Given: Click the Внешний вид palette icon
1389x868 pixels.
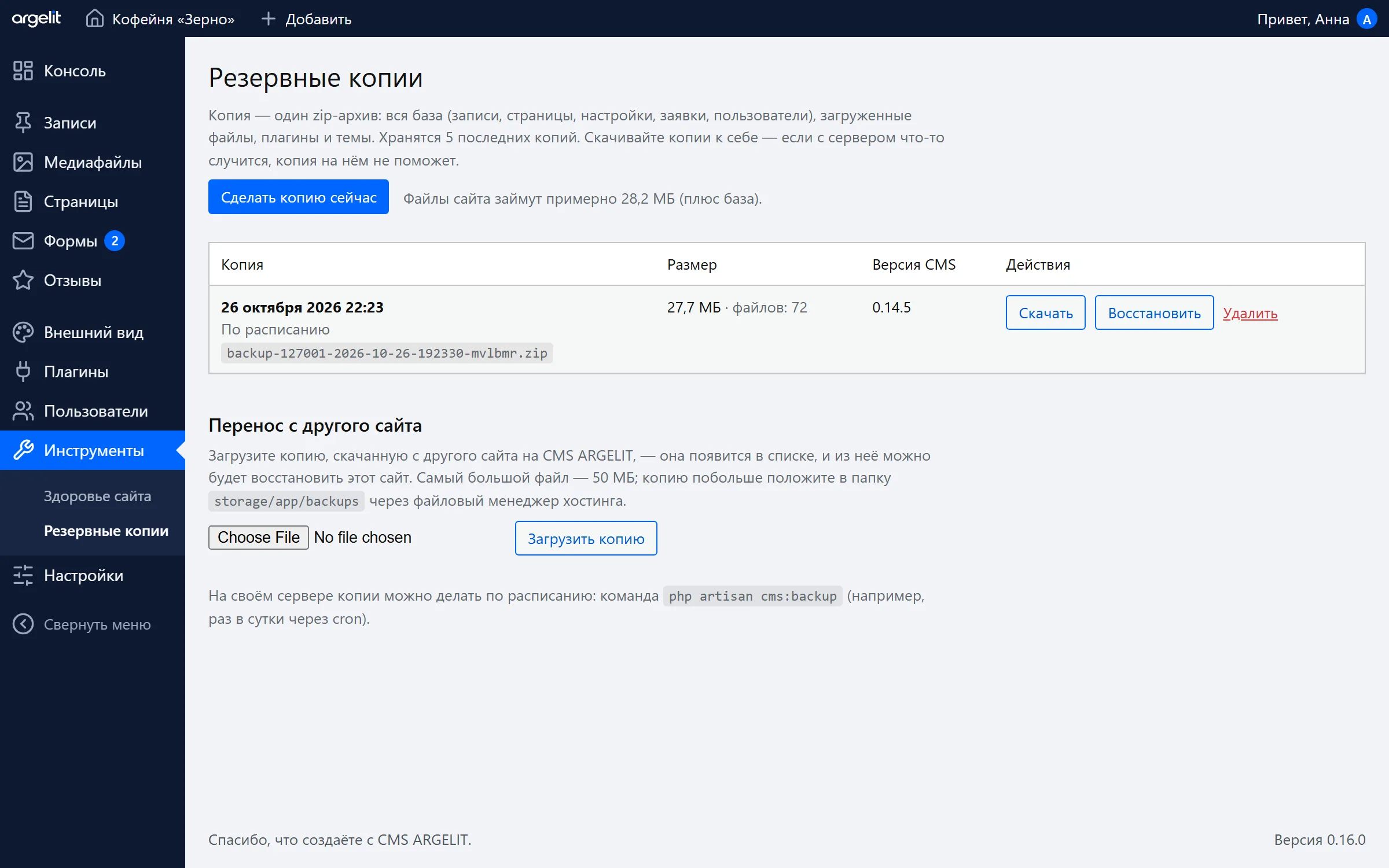Looking at the screenshot, I should (23, 332).
